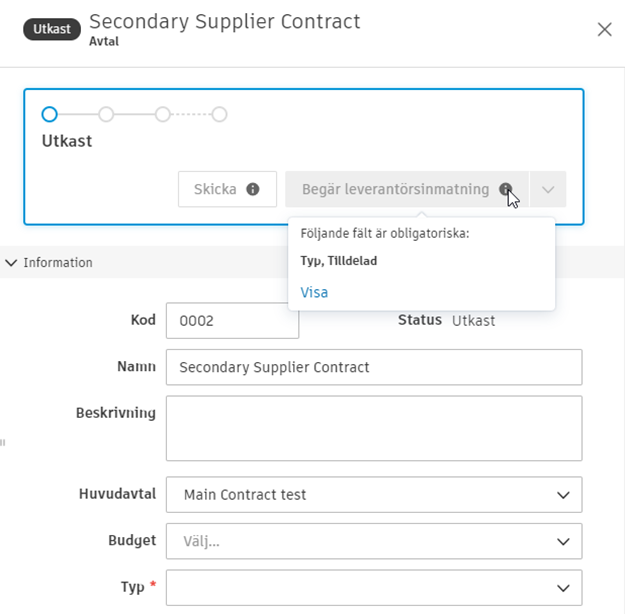This screenshot has height=614, width=625.
Task: Click the panel resize handle on left edge
Action: click(x=3, y=441)
